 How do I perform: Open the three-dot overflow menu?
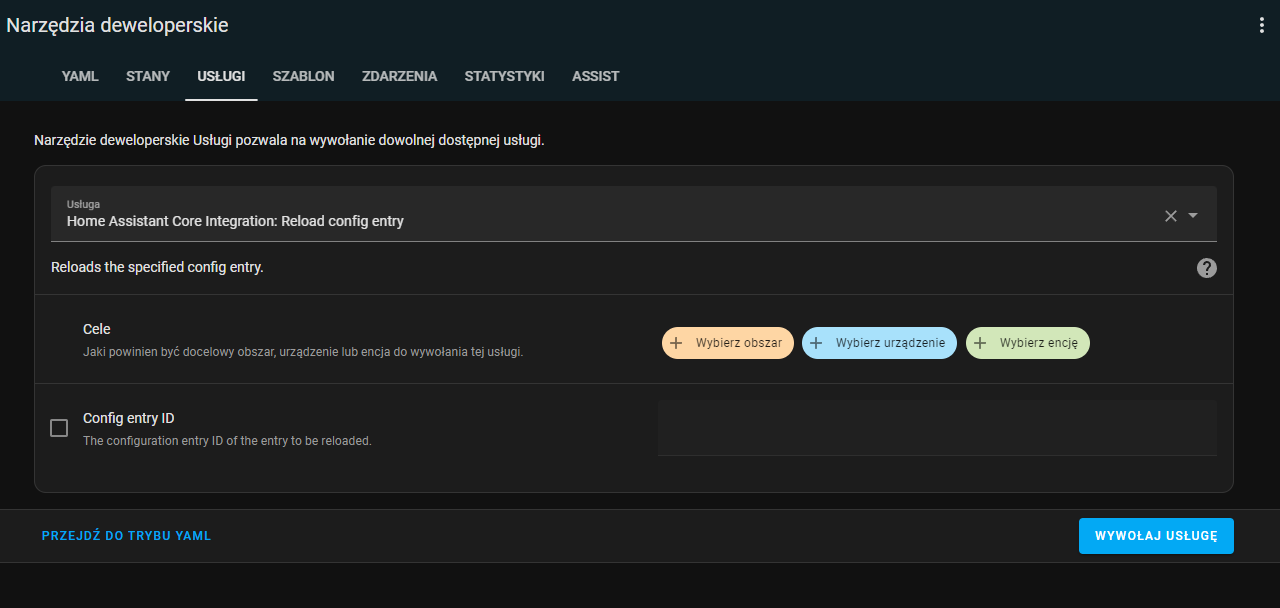(x=1261, y=26)
